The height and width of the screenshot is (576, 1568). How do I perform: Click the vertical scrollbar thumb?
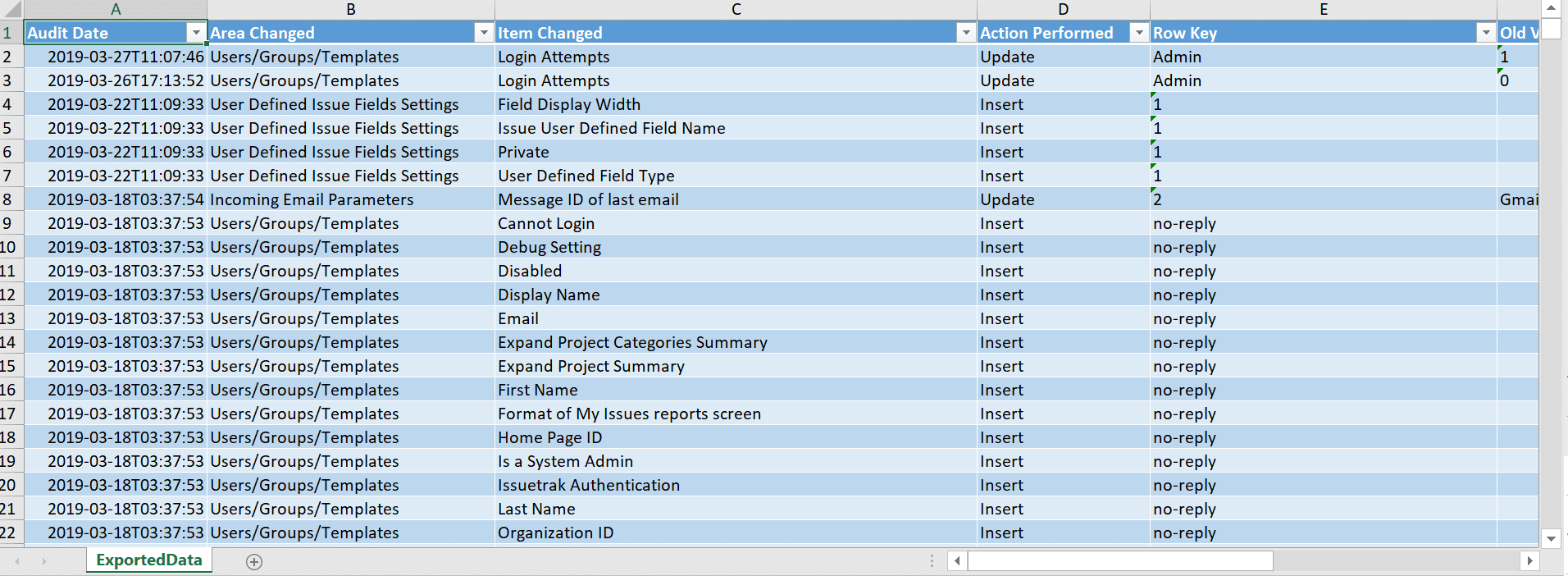1551,29
